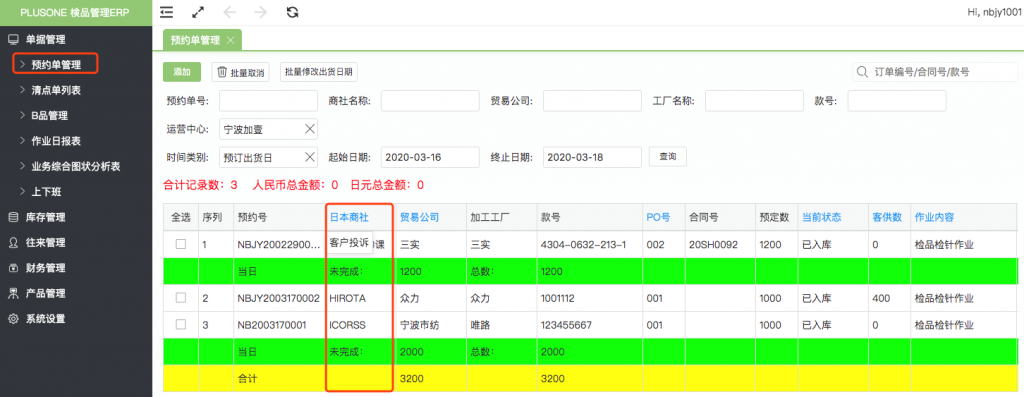Image resolution: width=1024 pixels, height=397 pixels.
Task: Sort by the 当前状态 column header
Action: 822,217
